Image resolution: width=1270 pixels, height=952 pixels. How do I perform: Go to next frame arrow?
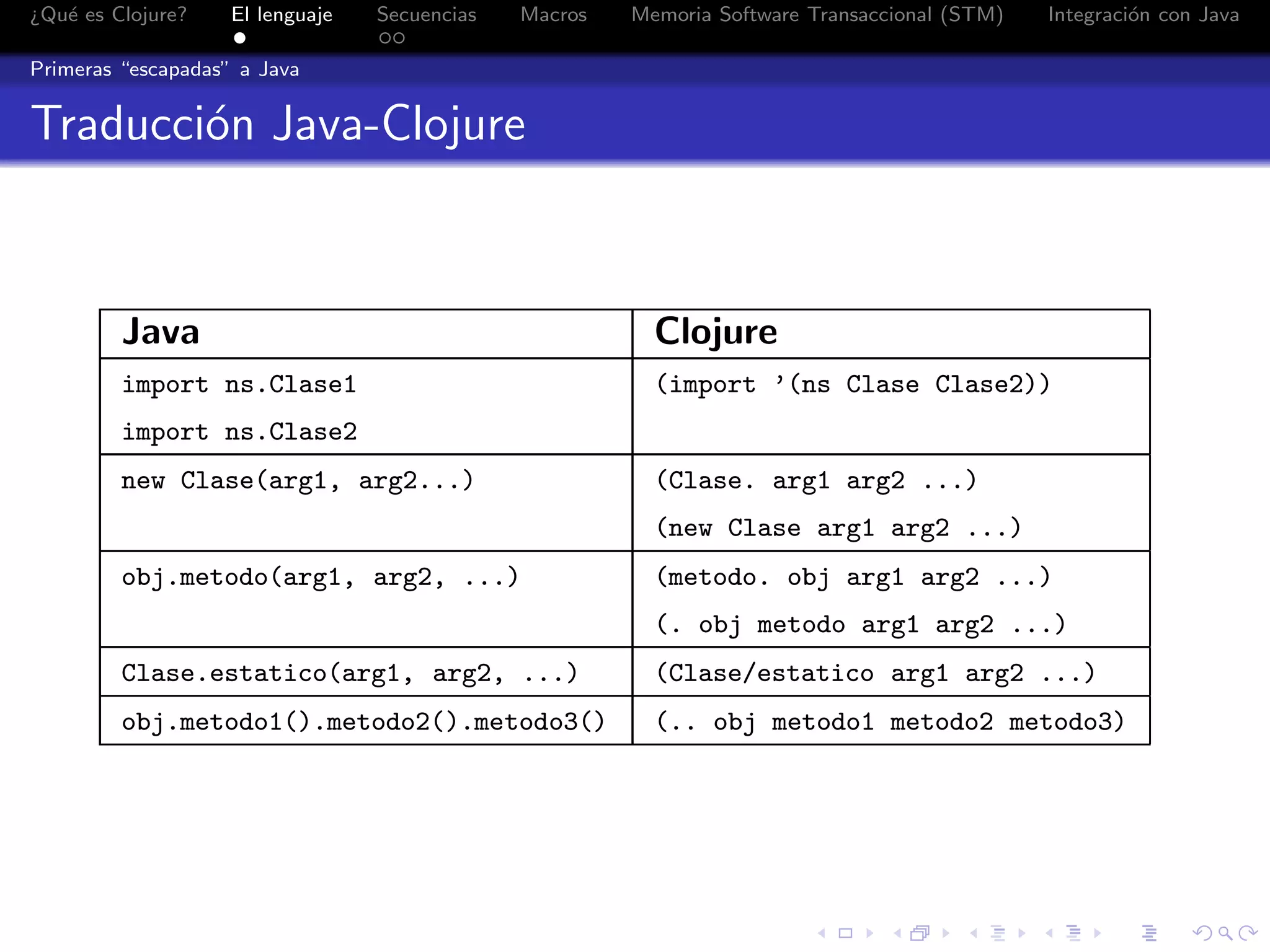[x=946, y=933]
